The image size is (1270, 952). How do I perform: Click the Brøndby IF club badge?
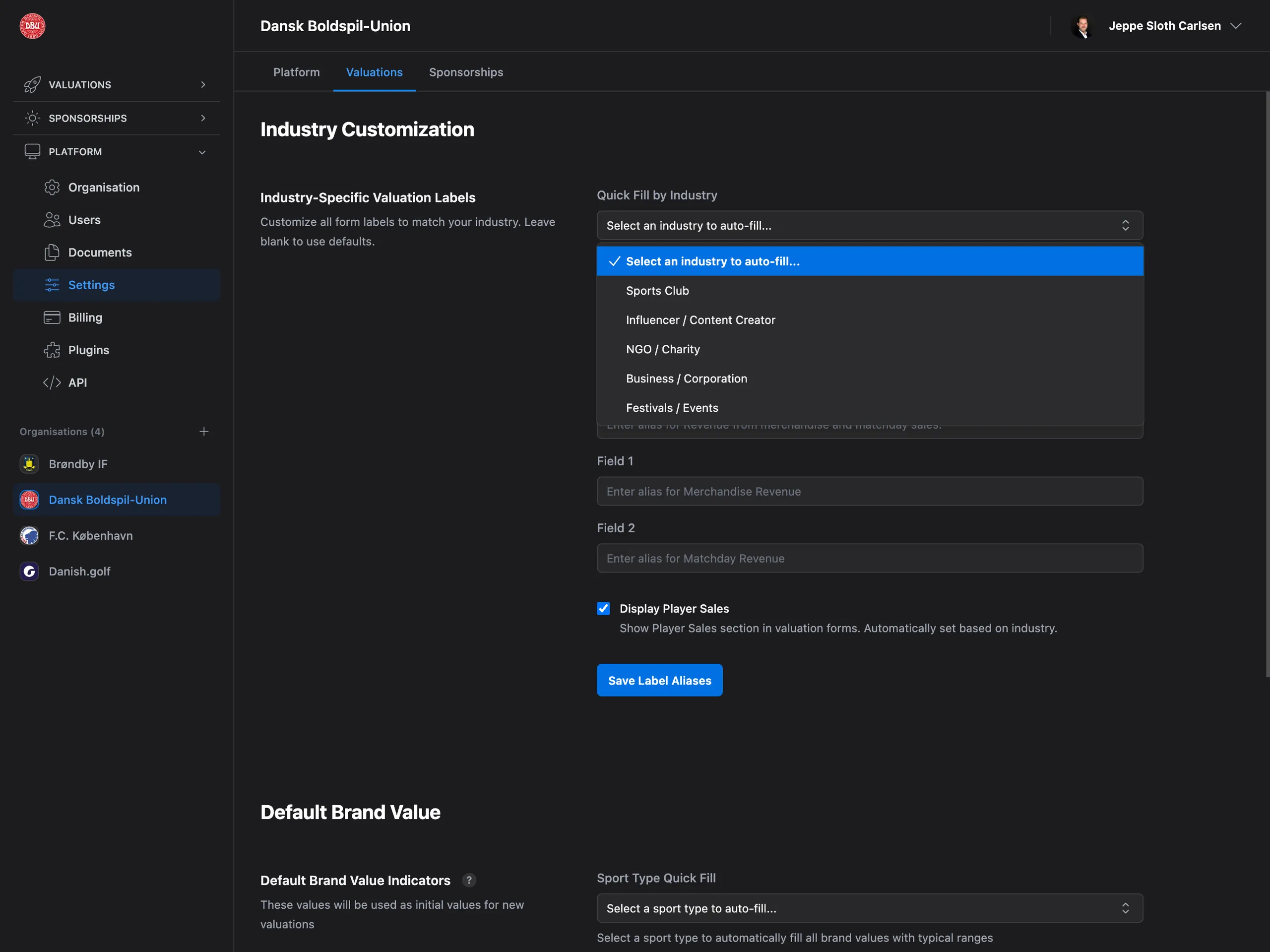point(29,464)
